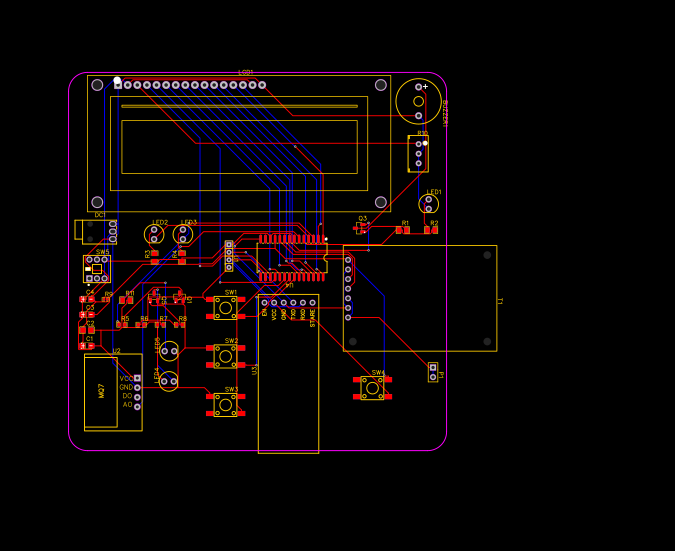Click the R10 potentiometer component

coord(418,154)
